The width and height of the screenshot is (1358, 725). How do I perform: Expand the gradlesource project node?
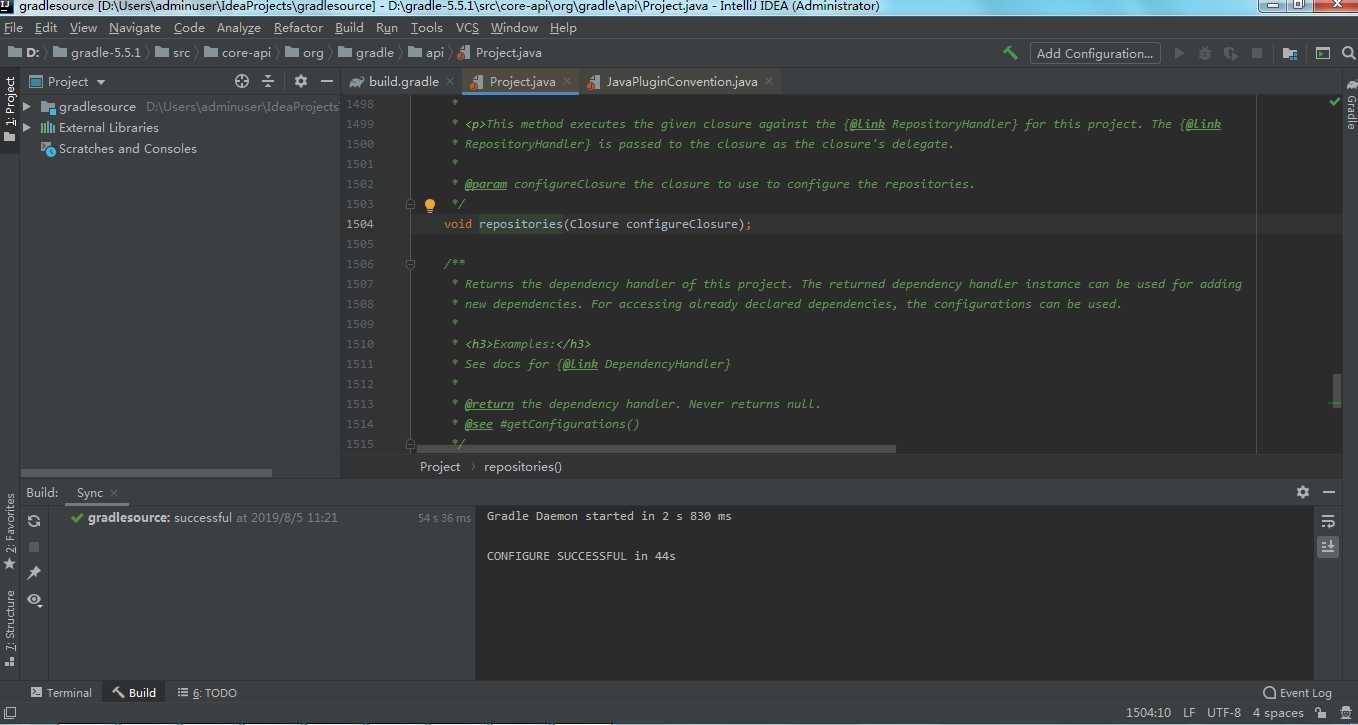point(28,107)
